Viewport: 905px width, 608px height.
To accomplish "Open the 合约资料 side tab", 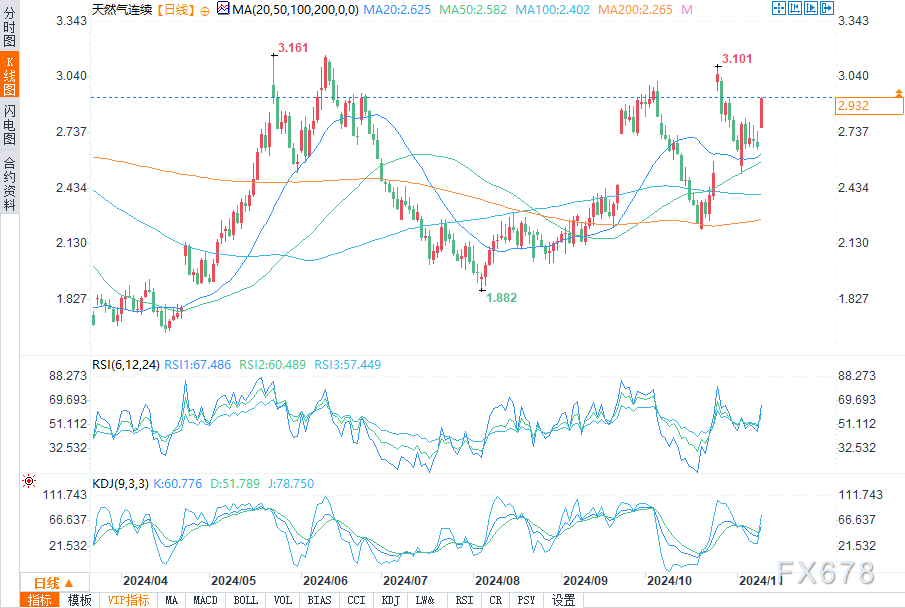I will [x=9, y=183].
